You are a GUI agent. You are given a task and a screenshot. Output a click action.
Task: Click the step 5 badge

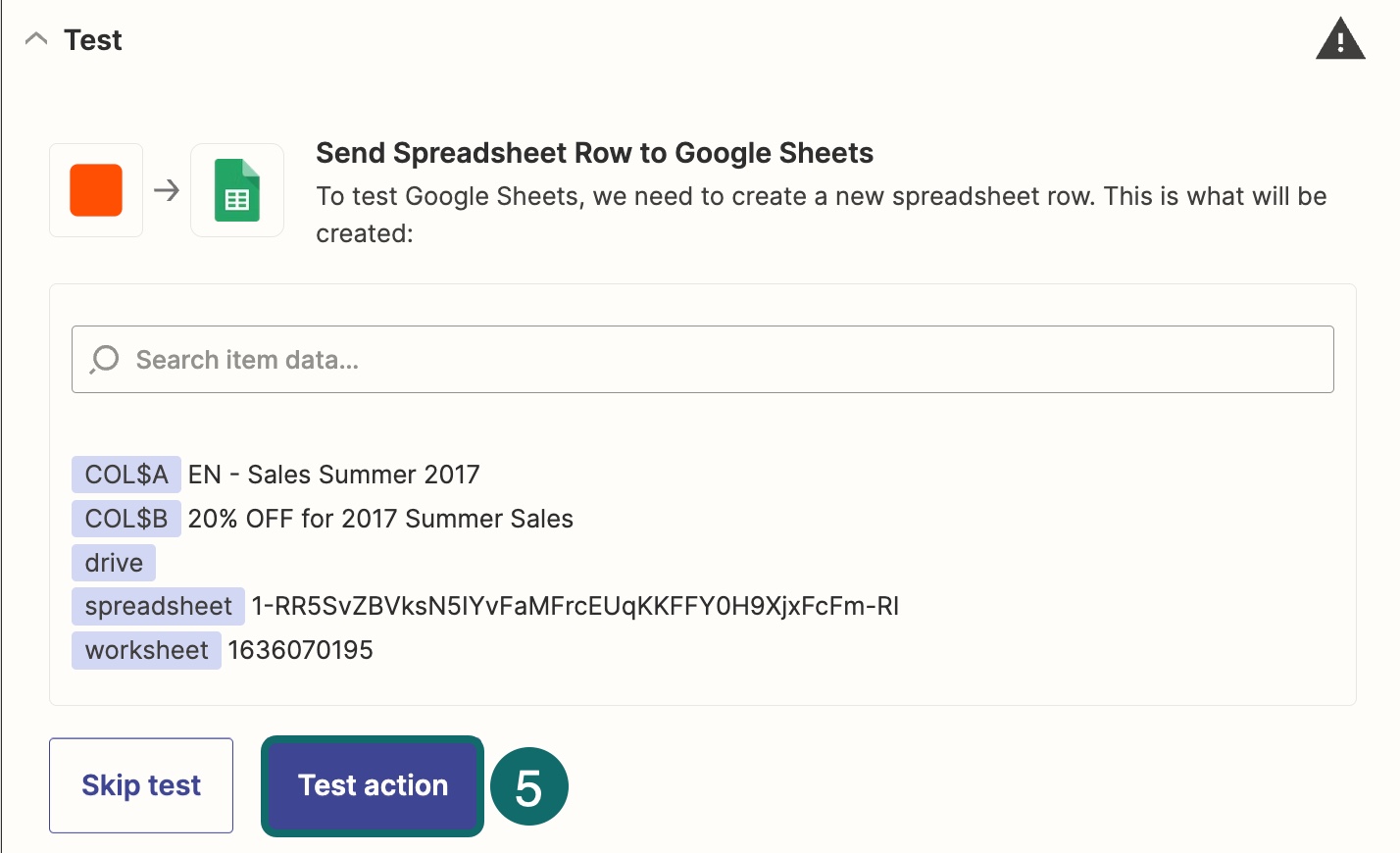click(x=528, y=786)
